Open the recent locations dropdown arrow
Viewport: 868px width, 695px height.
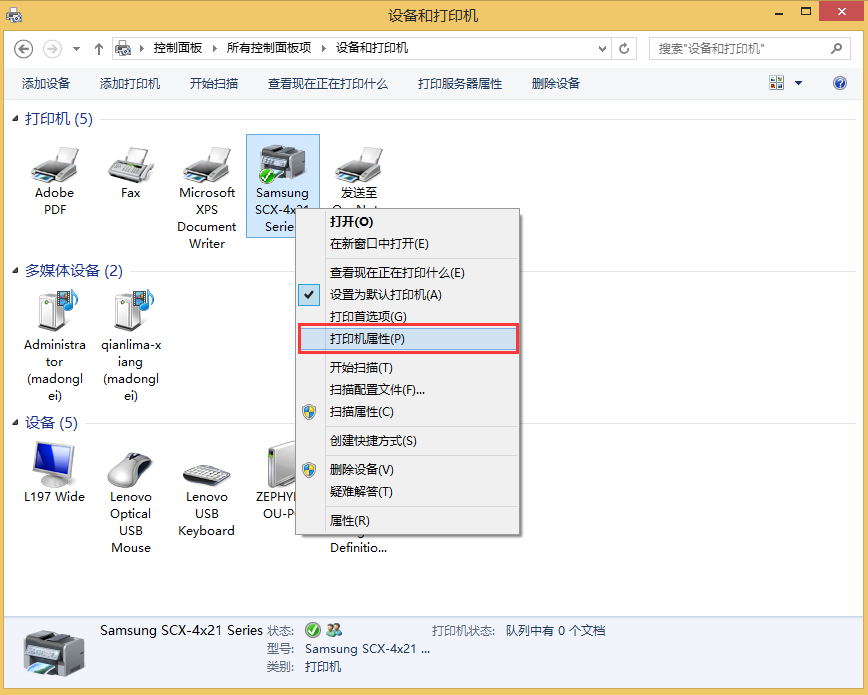76,49
